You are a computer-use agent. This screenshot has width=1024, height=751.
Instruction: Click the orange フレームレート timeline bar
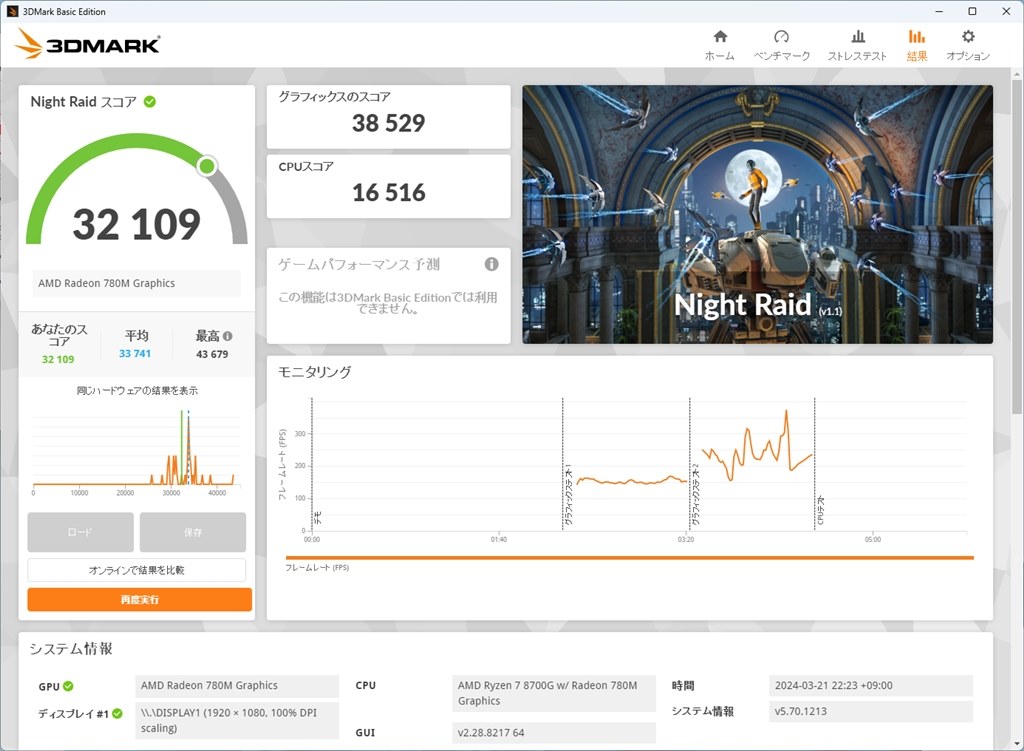point(629,558)
